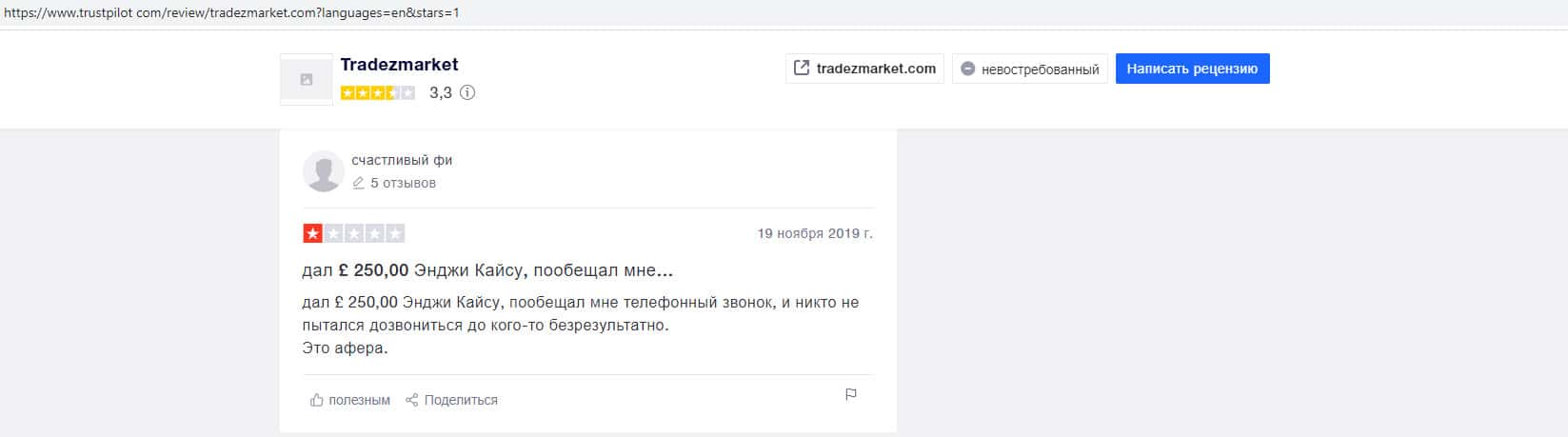Image resolution: width=1568 pixels, height=437 pixels.
Task: Click the Tradezmarket company name heading
Action: pyautogui.click(x=399, y=65)
